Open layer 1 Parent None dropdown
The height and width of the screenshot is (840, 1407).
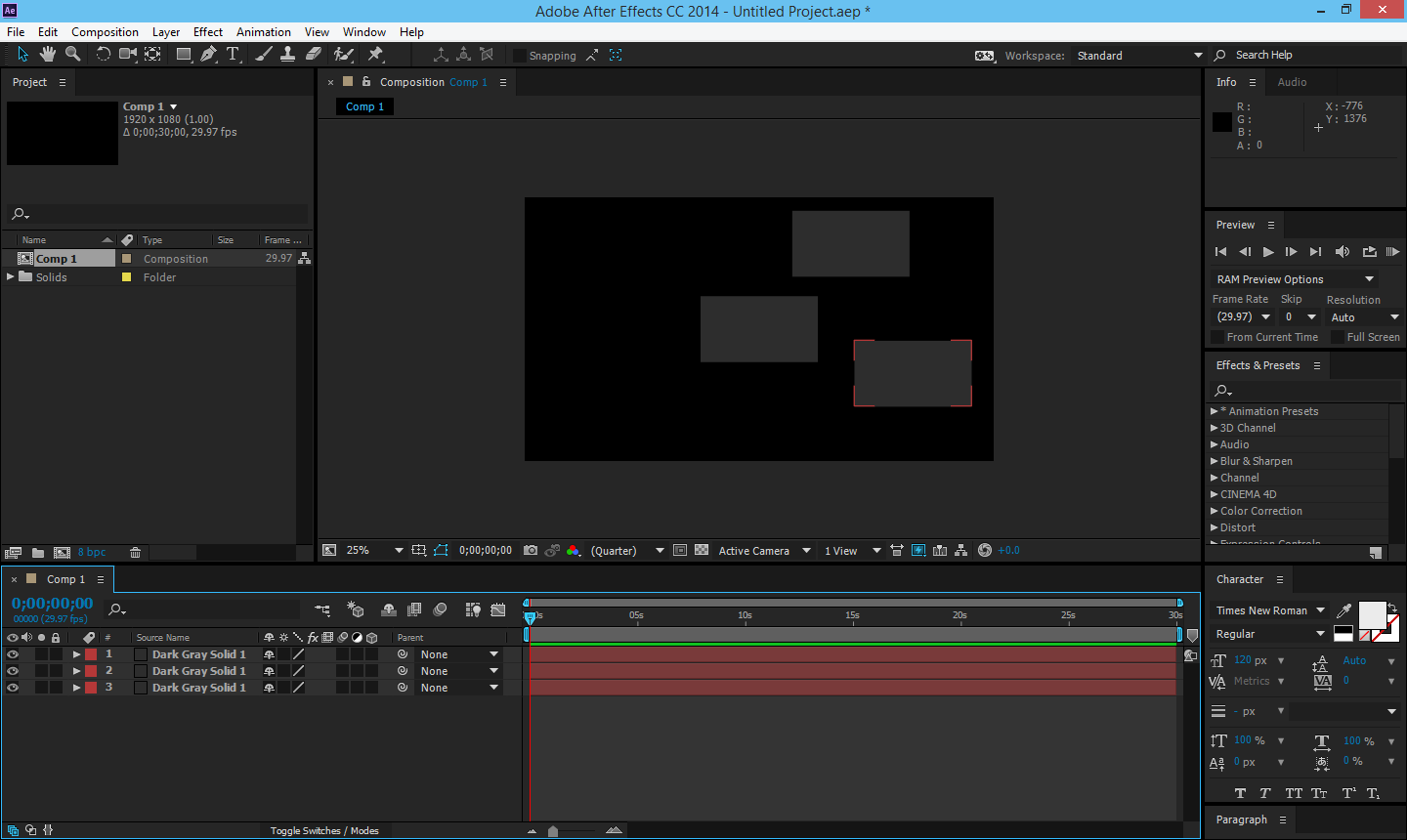click(x=459, y=654)
